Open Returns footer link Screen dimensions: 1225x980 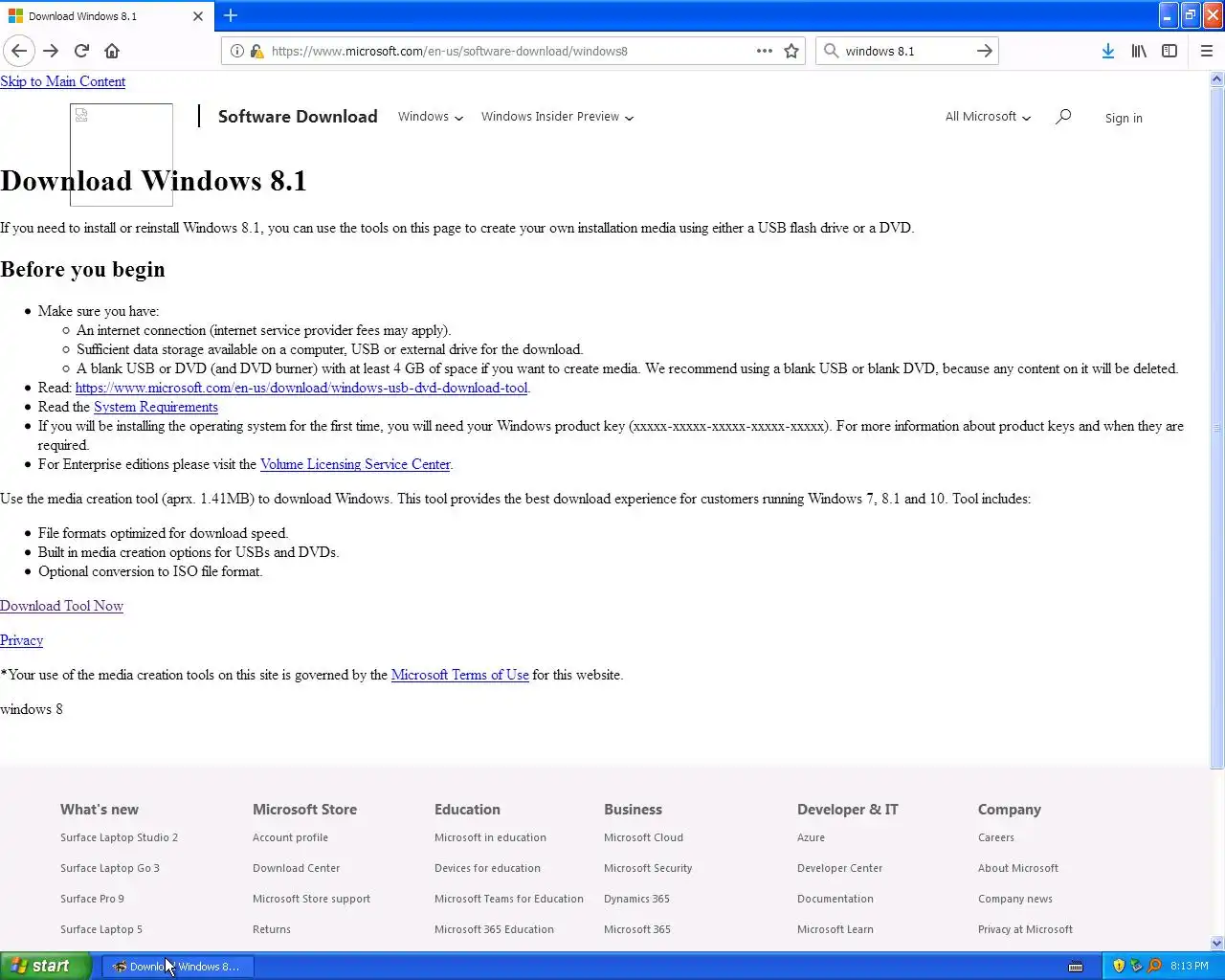pyautogui.click(x=272, y=929)
